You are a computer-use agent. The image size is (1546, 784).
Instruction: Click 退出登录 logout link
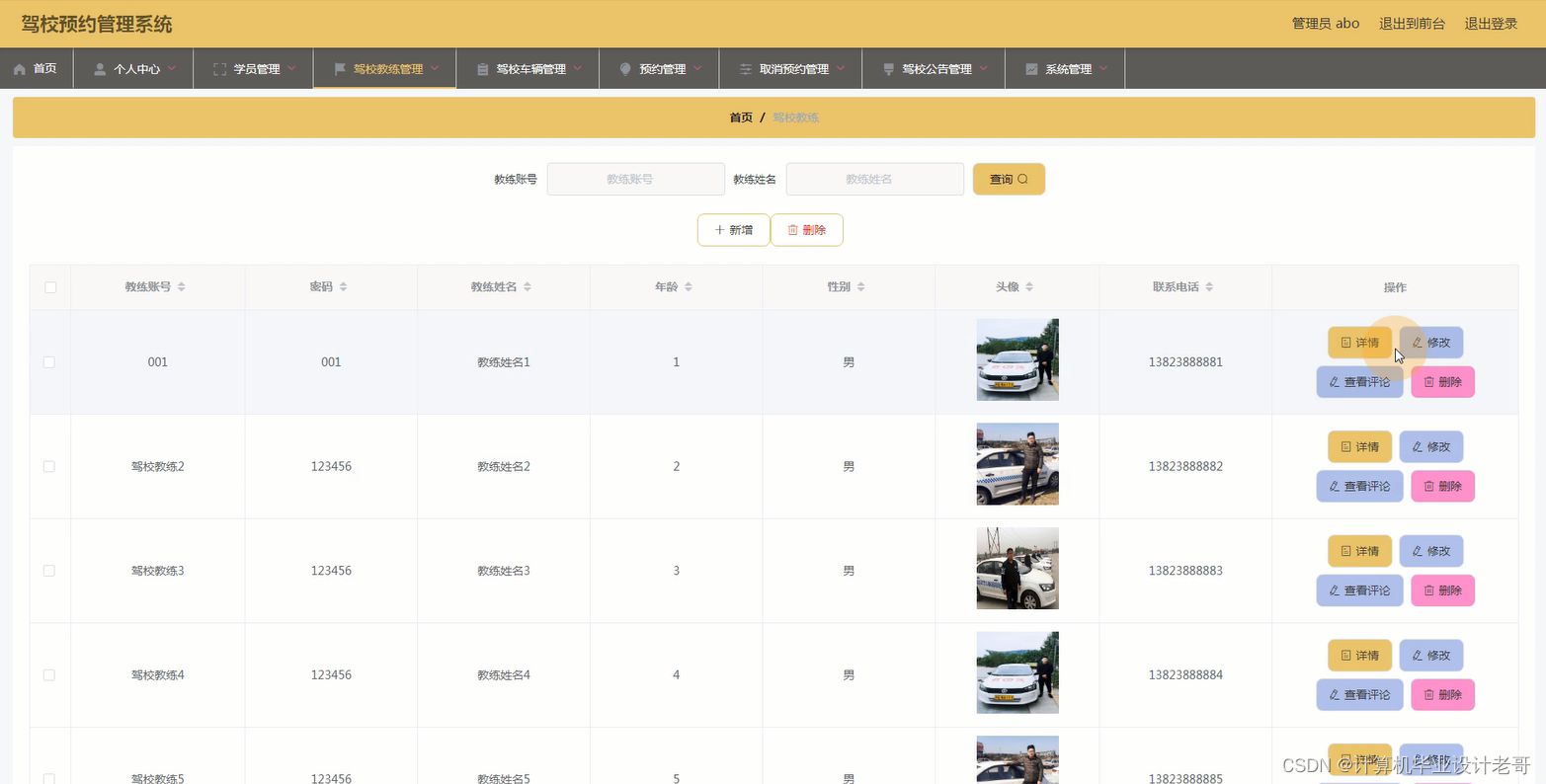click(x=1491, y=23)
